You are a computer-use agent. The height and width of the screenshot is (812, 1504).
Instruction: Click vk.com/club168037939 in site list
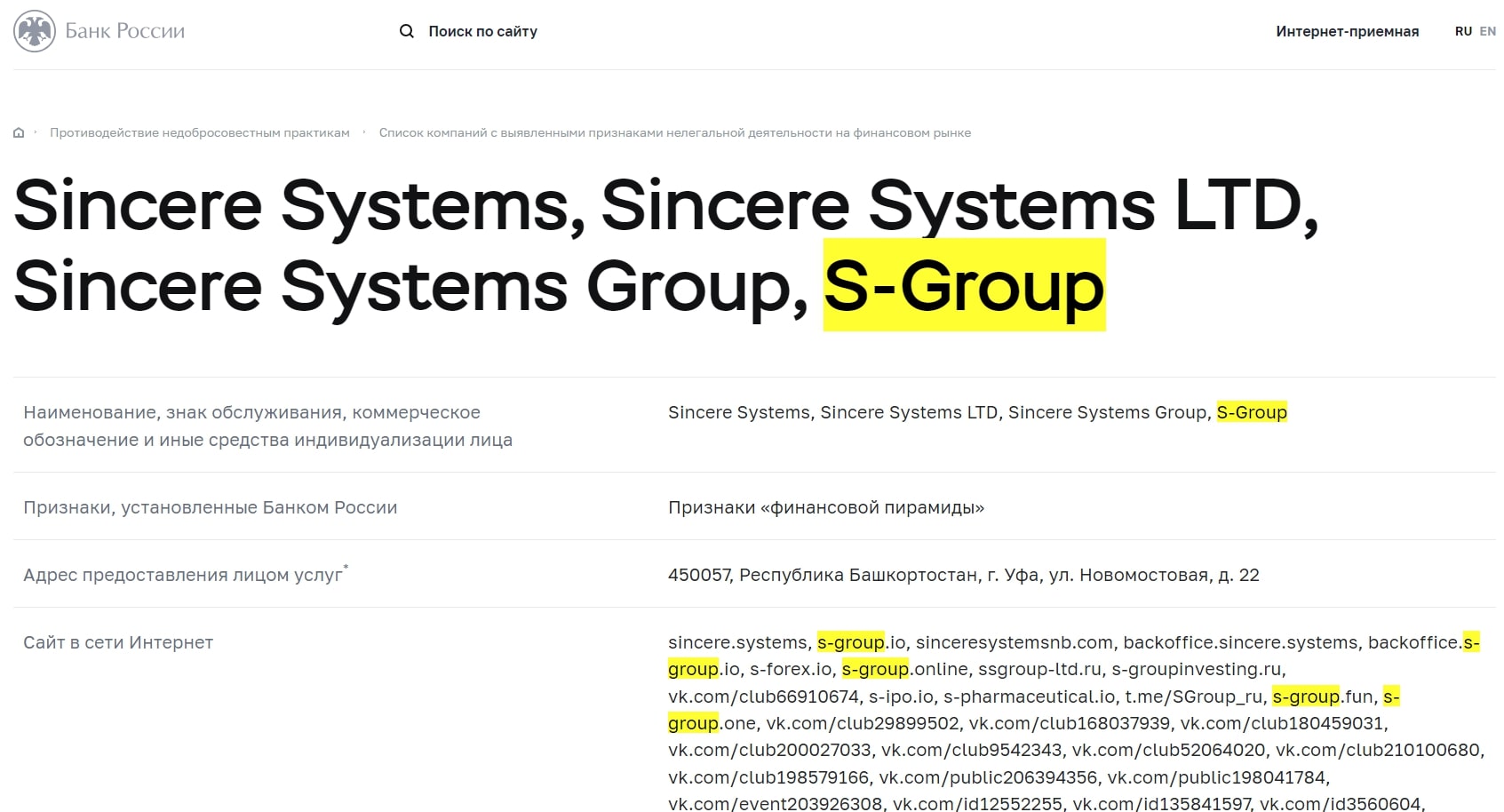(x=1070, y=723)
